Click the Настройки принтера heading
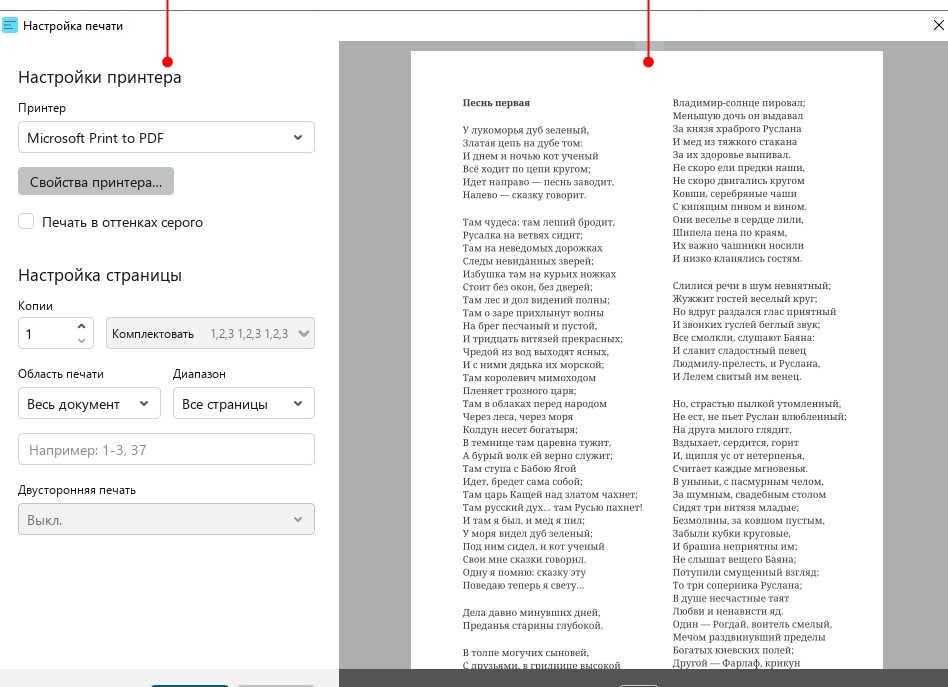Screen dimensions: 948x687 click(100, 77)
